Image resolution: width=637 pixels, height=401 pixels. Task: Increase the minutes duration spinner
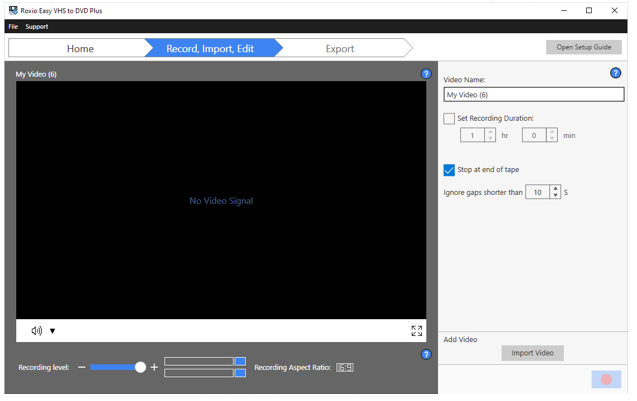coord(552,132)
